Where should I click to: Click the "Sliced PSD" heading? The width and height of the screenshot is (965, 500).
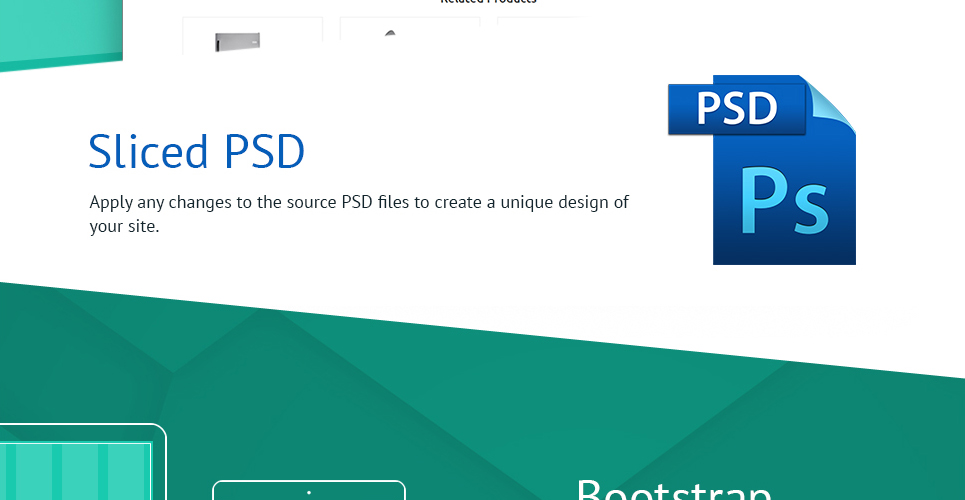click(x=197, y=151)
